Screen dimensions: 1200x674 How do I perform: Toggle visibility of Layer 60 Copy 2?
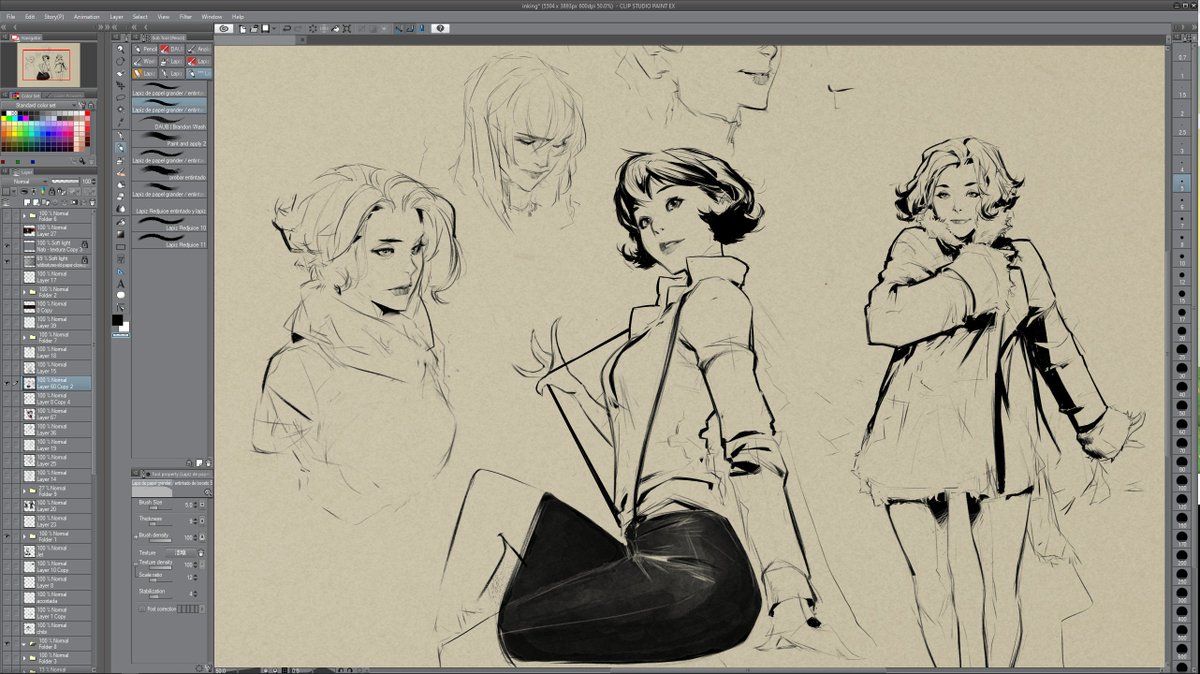coord(8,383)
